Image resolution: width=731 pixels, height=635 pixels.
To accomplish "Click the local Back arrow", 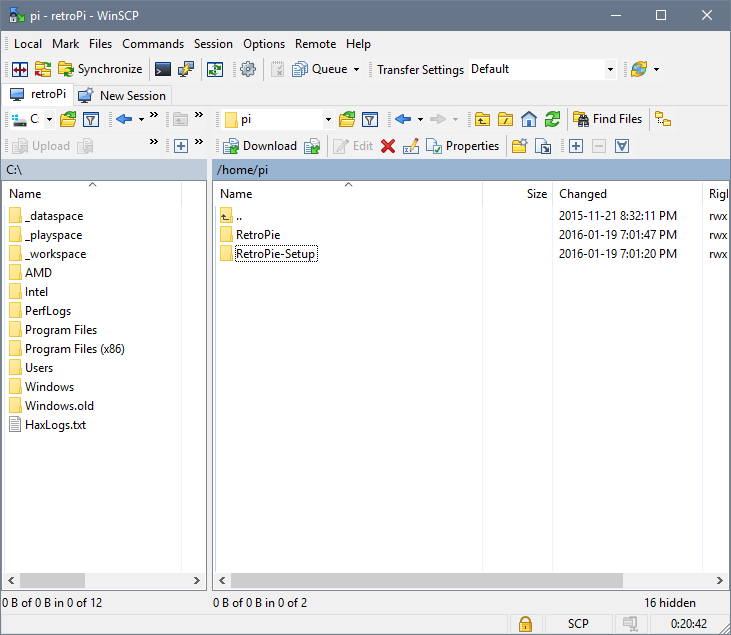I will [x=124, y=119].
